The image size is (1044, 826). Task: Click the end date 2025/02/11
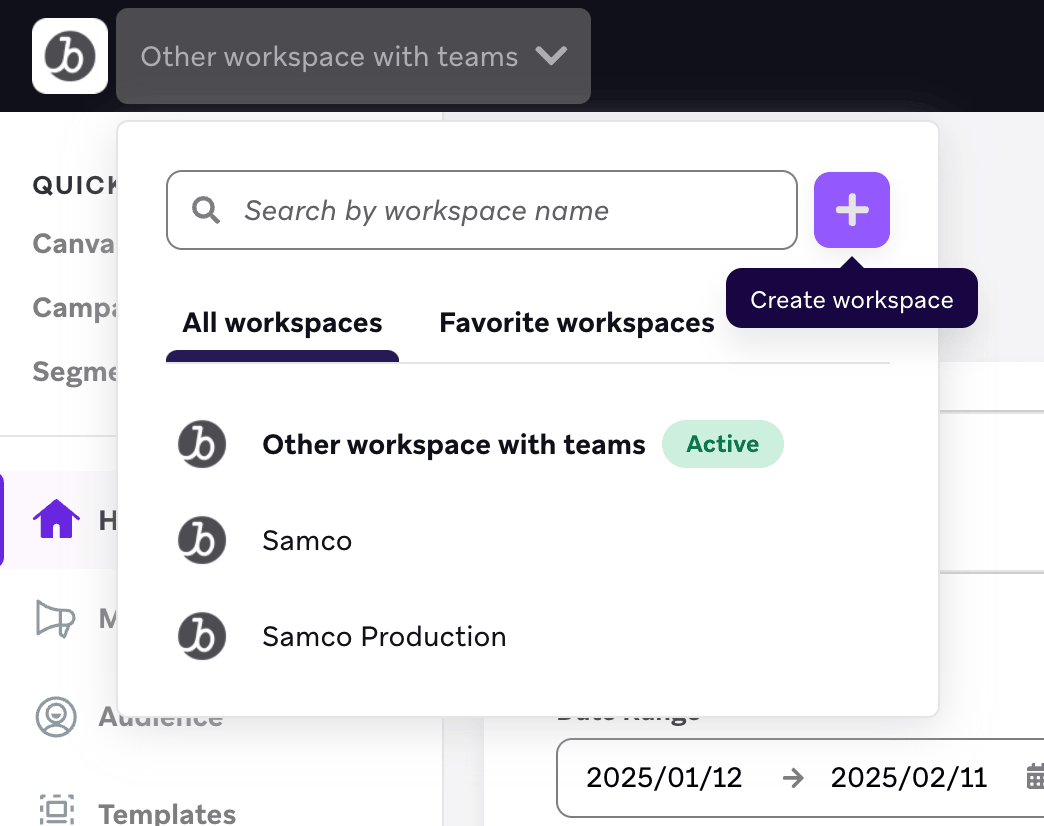click(909, 777)
